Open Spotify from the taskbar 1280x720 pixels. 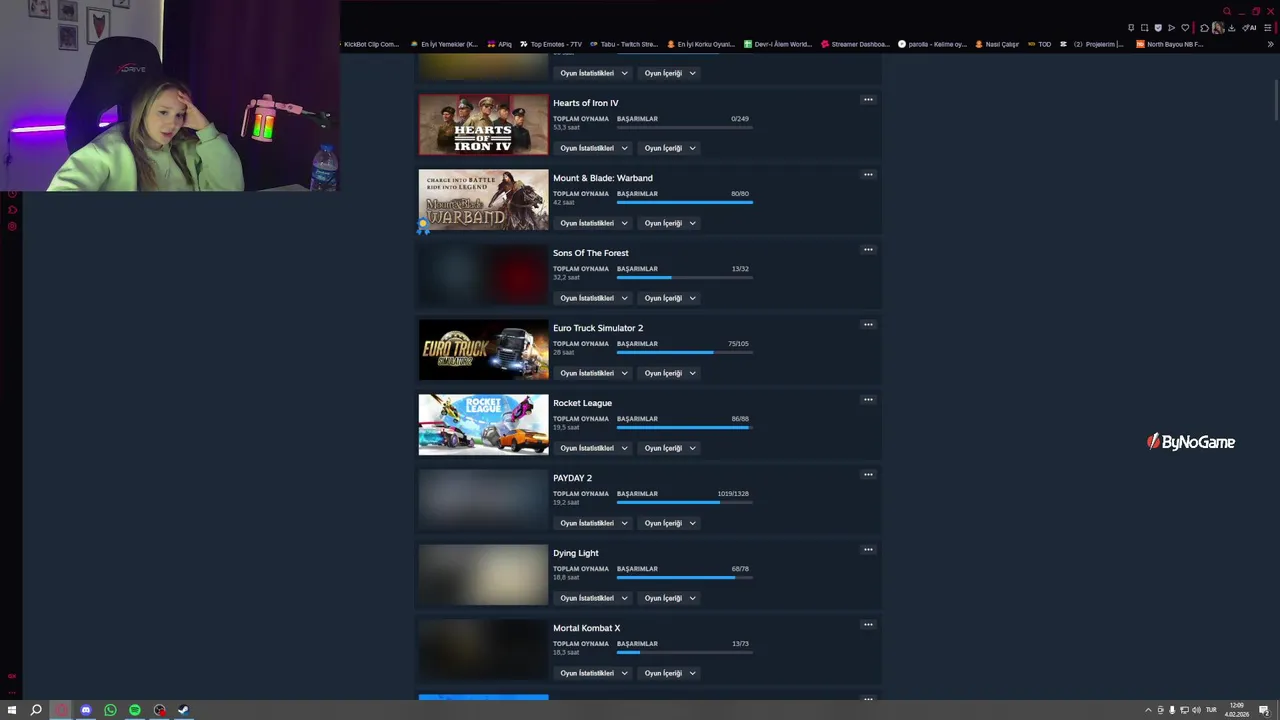[134, 710]
